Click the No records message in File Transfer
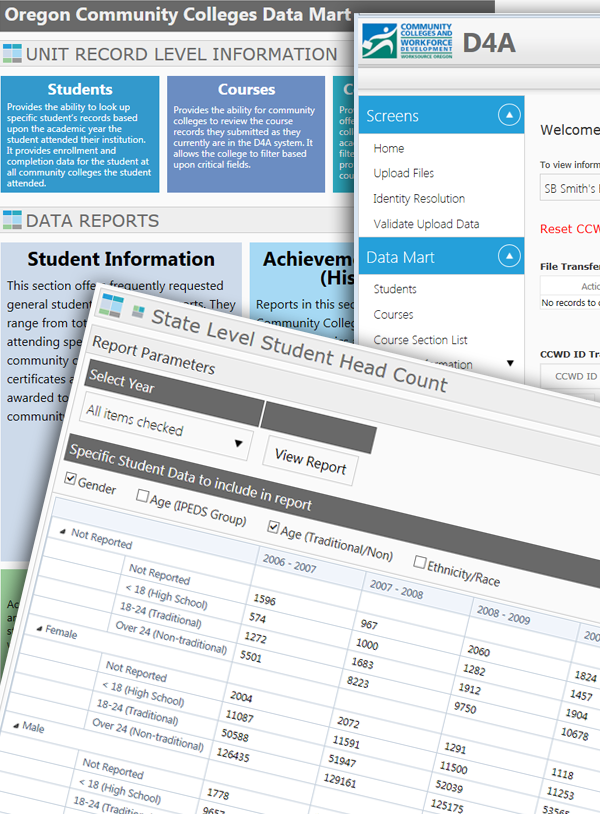The image size is (600, 814). [x=570, y=303]
